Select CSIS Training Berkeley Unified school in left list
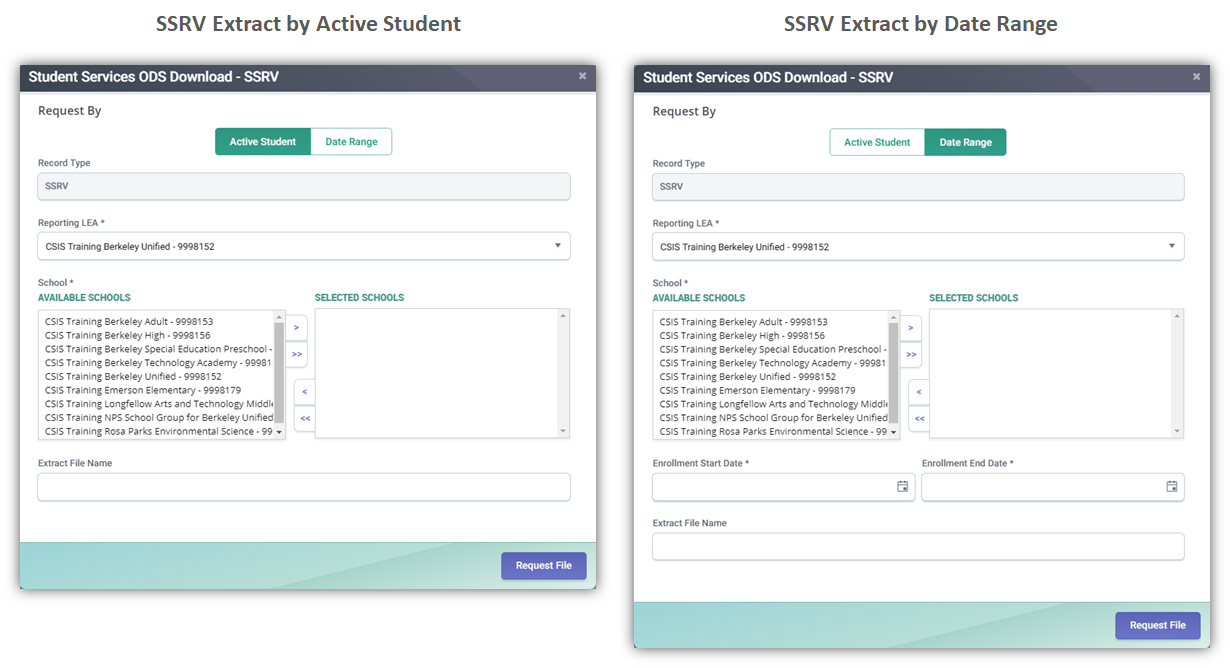The width and height of the screenshot is (1230, 668). tap(133, 377)
